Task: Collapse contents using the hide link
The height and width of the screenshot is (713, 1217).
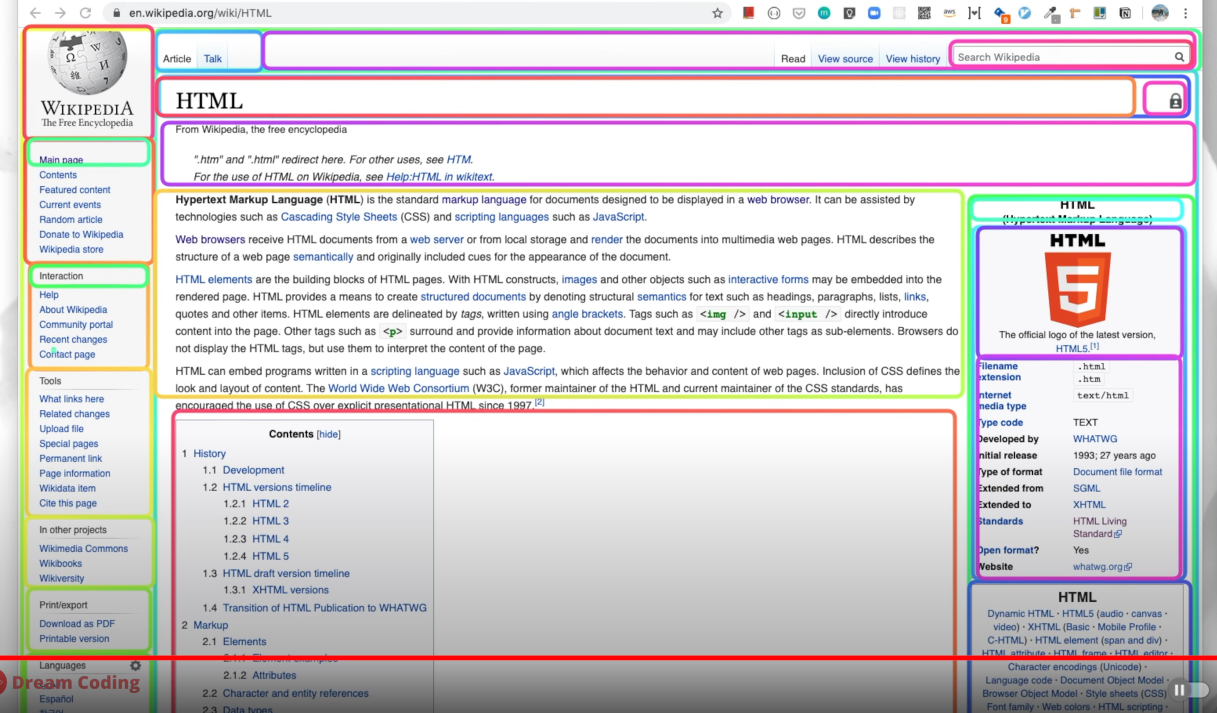Action: (x=329, y=435)
